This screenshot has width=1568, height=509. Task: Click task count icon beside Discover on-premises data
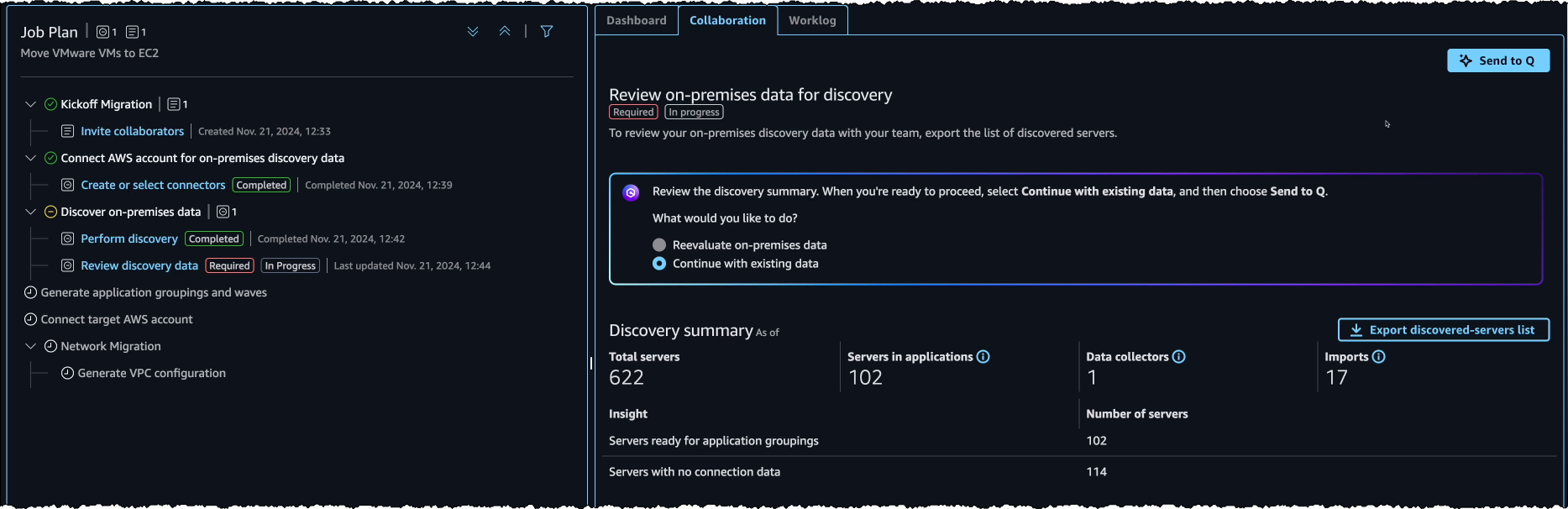coord(223,212)
